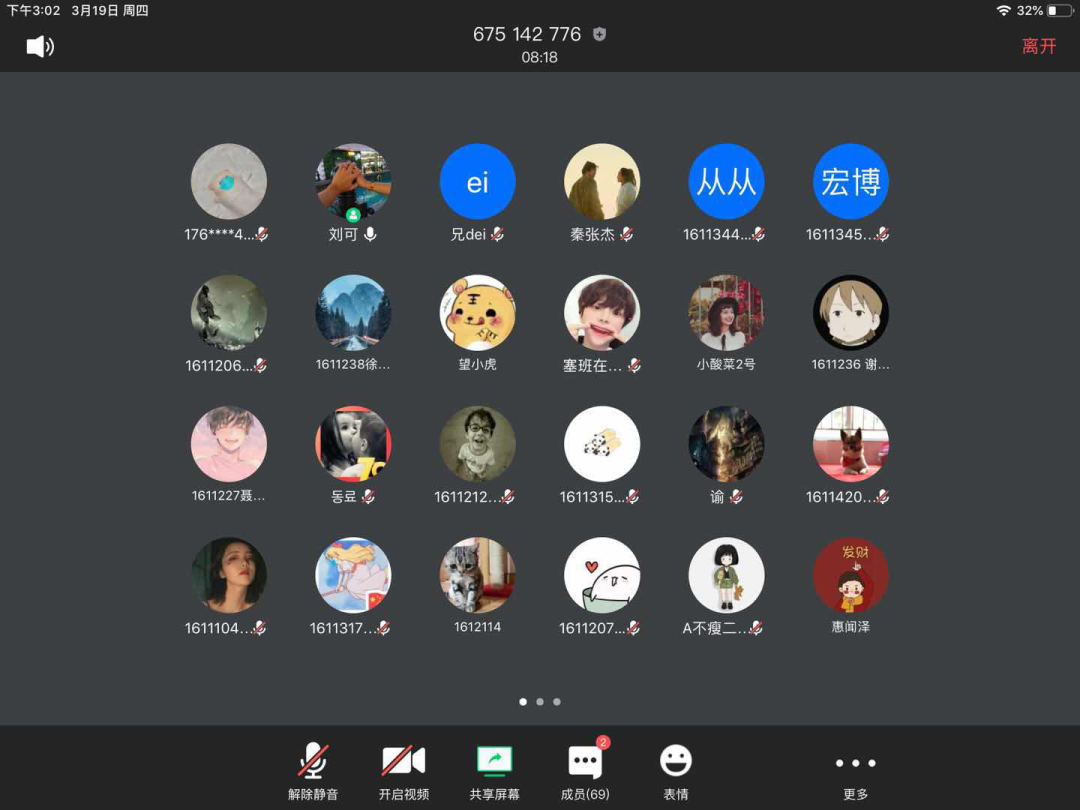Open meeting info via 675 142 776
Image resolution: width=1080 pixels, height=810 pixels.
527,34
